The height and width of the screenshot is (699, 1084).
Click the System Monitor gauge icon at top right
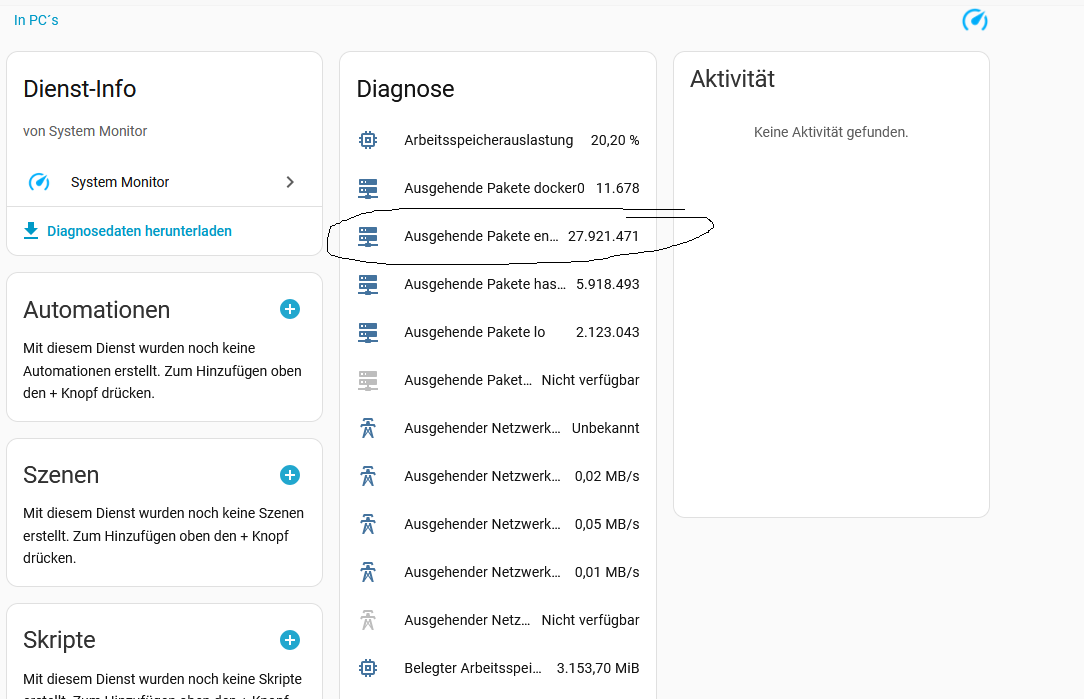[x=974, y=20]
